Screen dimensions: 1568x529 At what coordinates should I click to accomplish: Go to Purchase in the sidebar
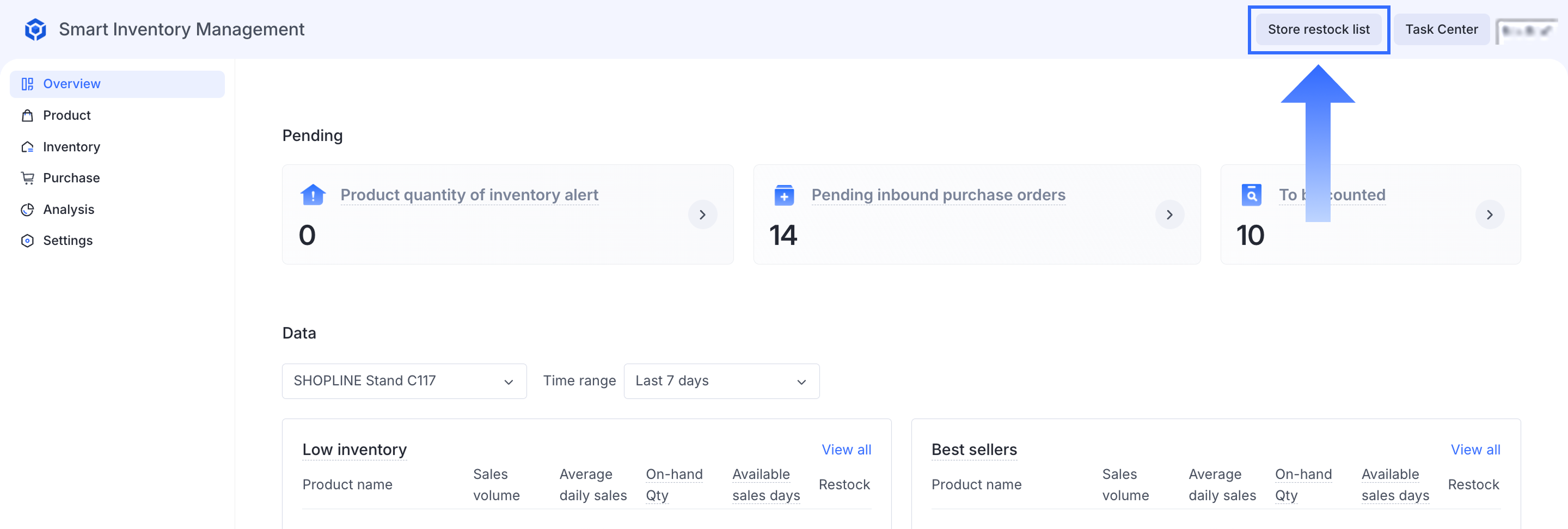tap(71, 178)
